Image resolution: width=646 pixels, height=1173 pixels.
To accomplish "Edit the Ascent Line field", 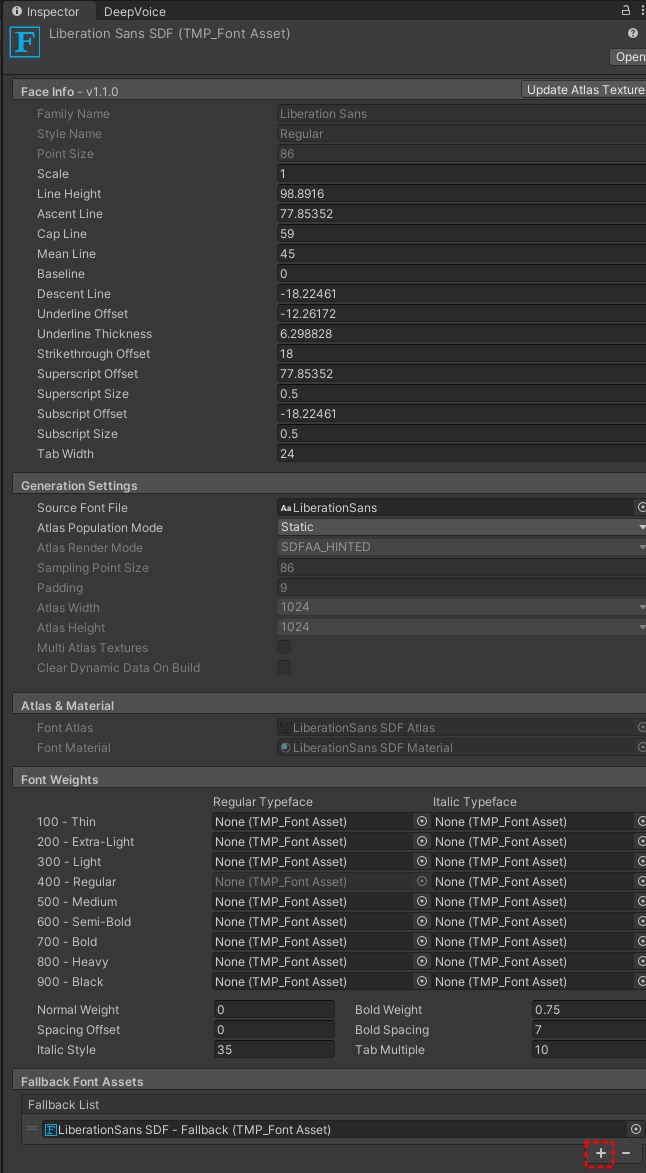I will pyautogui.click(x=461, y=214).
